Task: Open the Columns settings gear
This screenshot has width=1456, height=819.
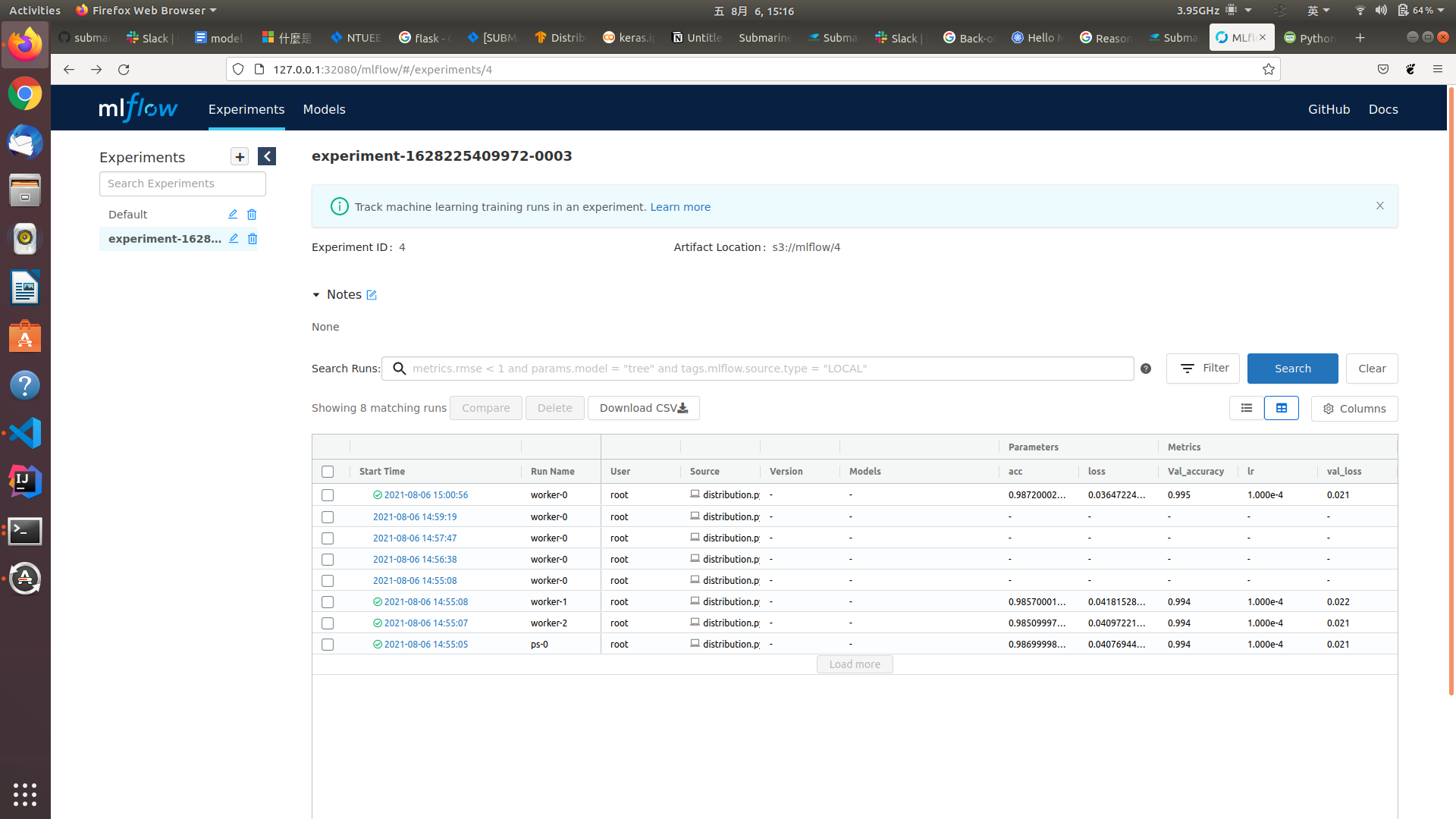Action: [1354, 409]
